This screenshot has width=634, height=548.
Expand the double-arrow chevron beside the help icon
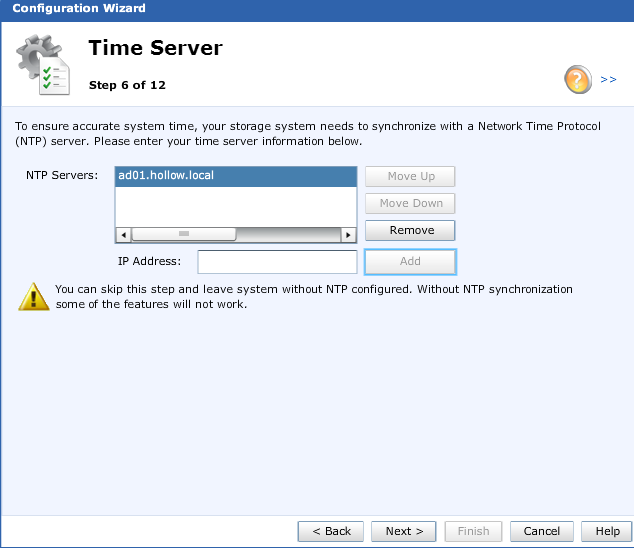pyautogui.click(x=608, y=79)
